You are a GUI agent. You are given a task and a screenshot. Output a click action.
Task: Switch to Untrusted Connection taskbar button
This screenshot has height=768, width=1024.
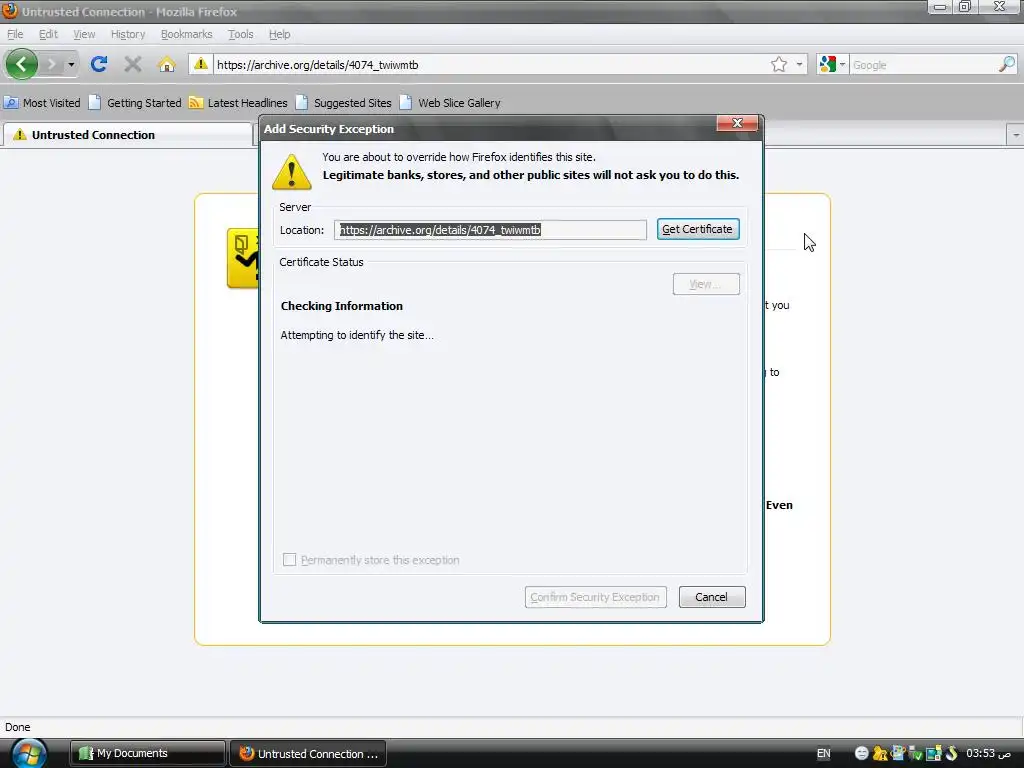tap(308, 753)
